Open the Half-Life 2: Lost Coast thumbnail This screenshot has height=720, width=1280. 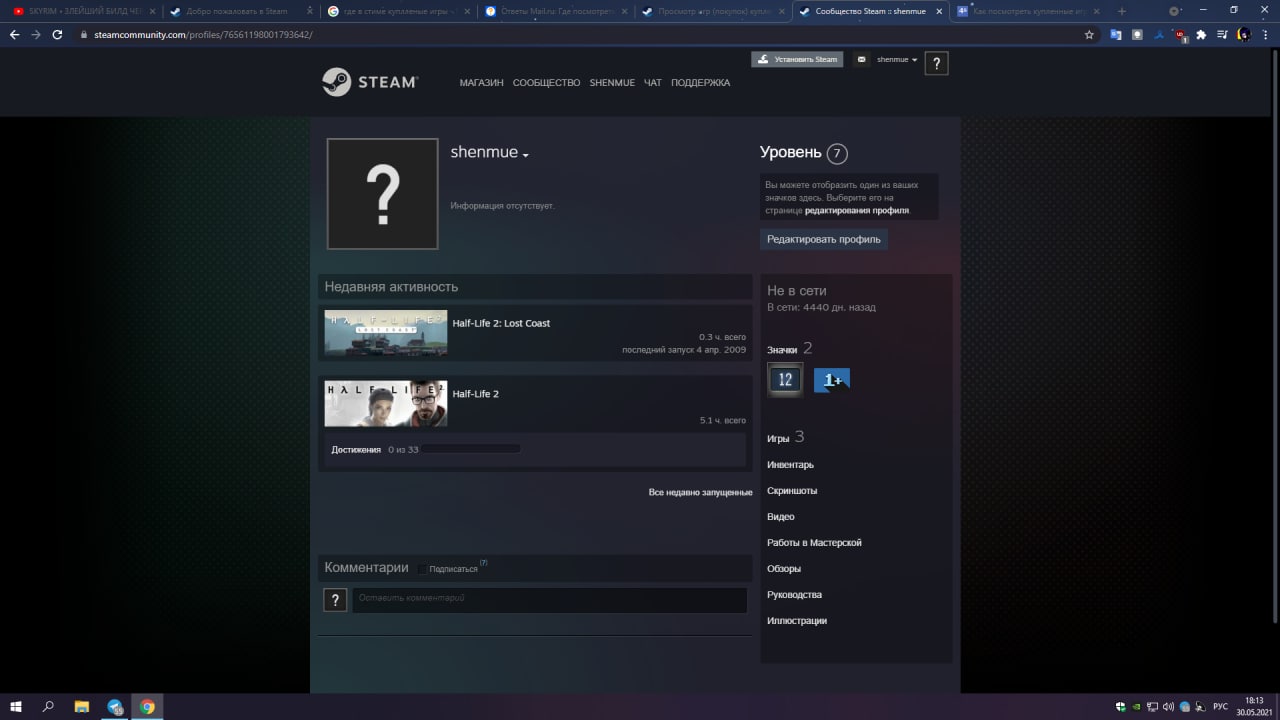[x=386, y=333]
